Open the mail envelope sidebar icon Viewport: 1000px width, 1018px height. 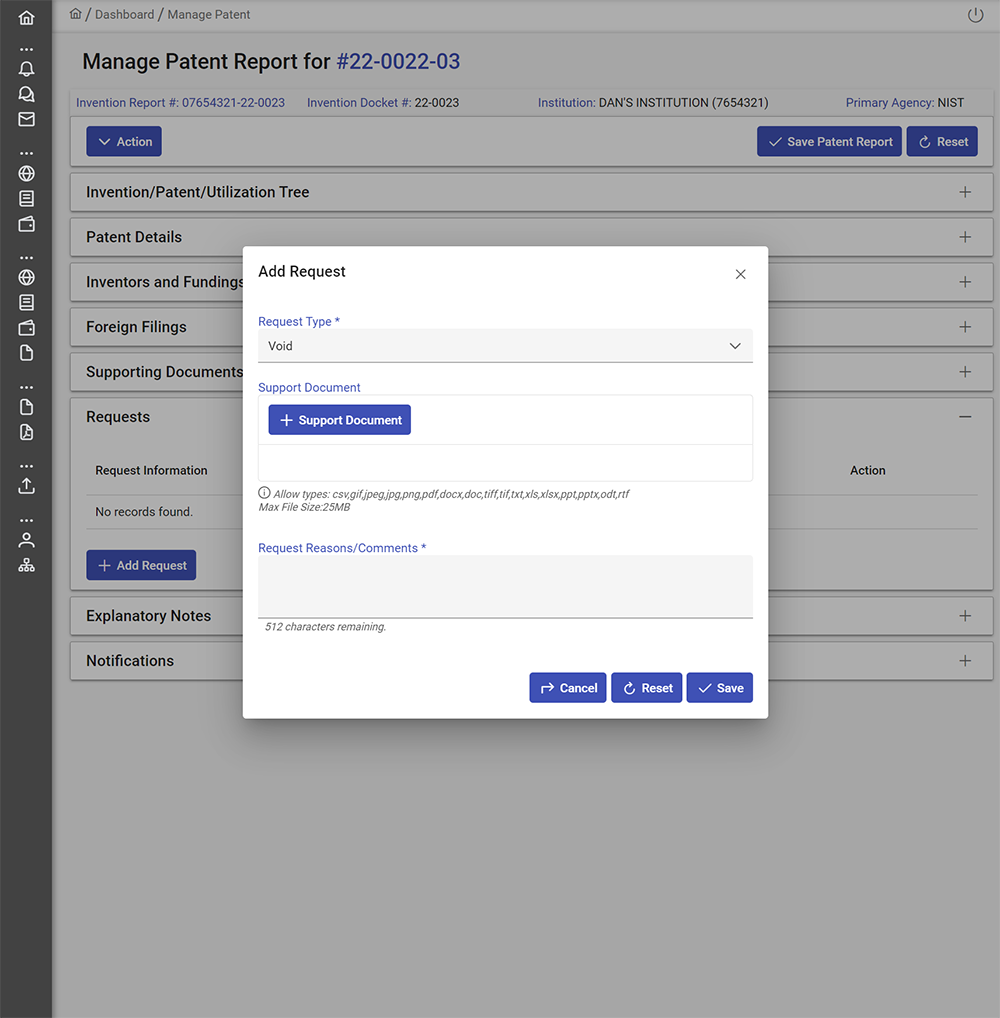[x=26, y=119]
